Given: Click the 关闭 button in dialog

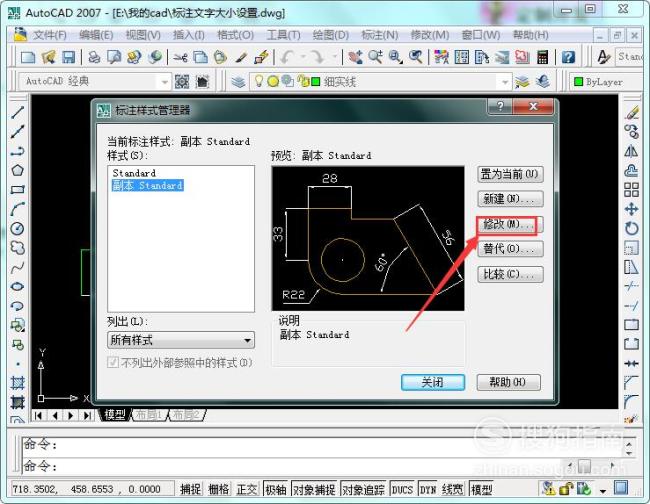Looking at the screenshot, I should pos(433,382).
